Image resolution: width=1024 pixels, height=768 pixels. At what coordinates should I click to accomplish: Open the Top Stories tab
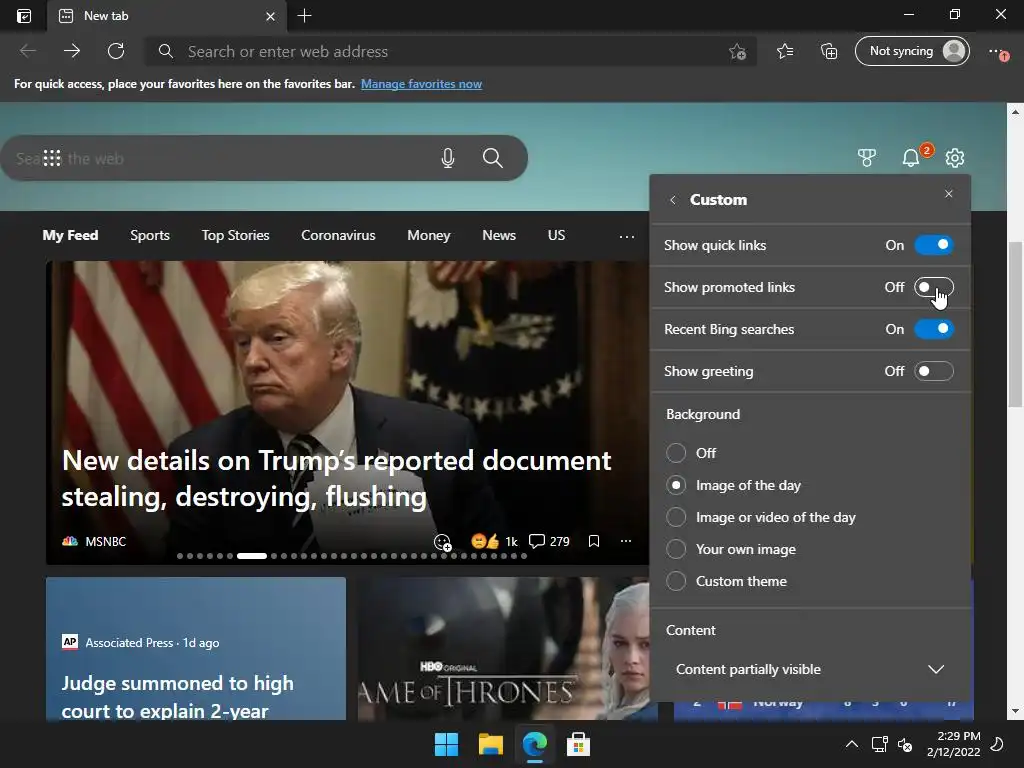[235, 235]
